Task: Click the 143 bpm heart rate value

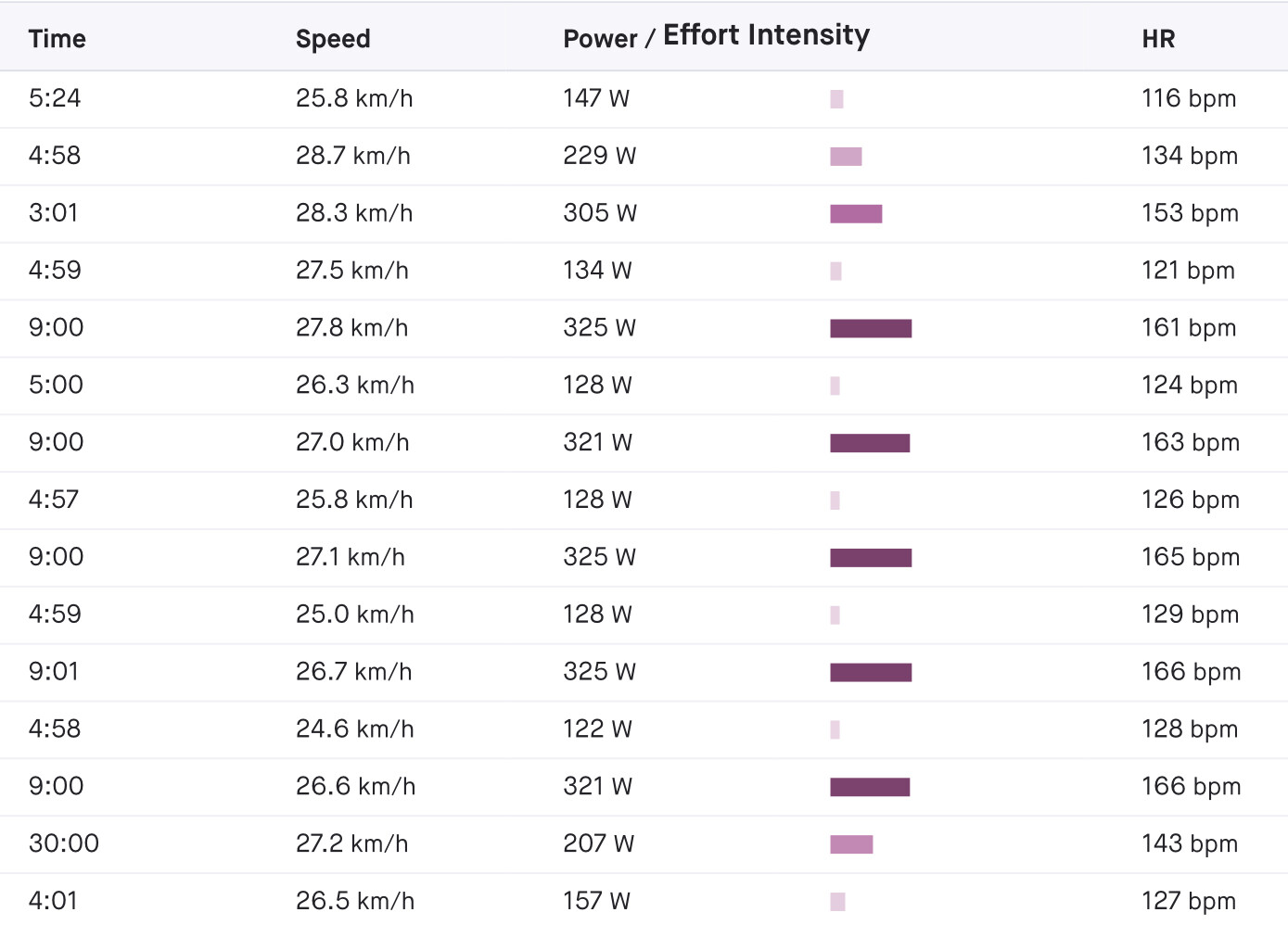Action: [x=1190, y=843]
